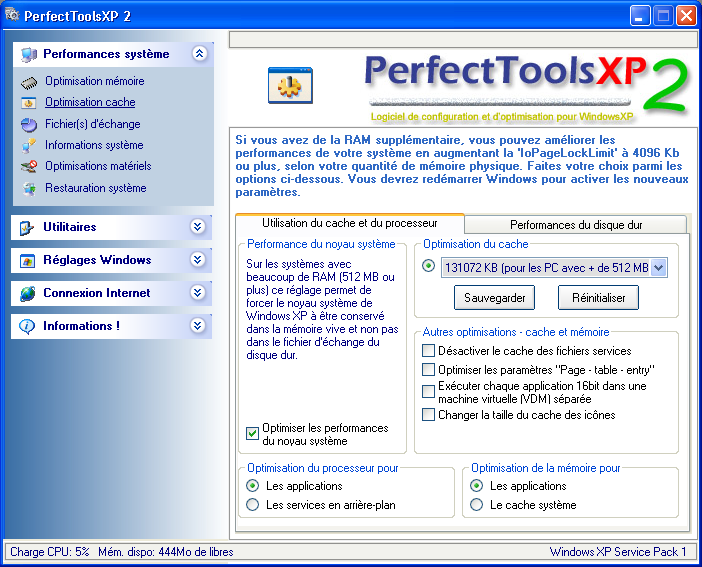Select Les services en arrière-plan option
This screenshot has height=567, width=702.
253,505
